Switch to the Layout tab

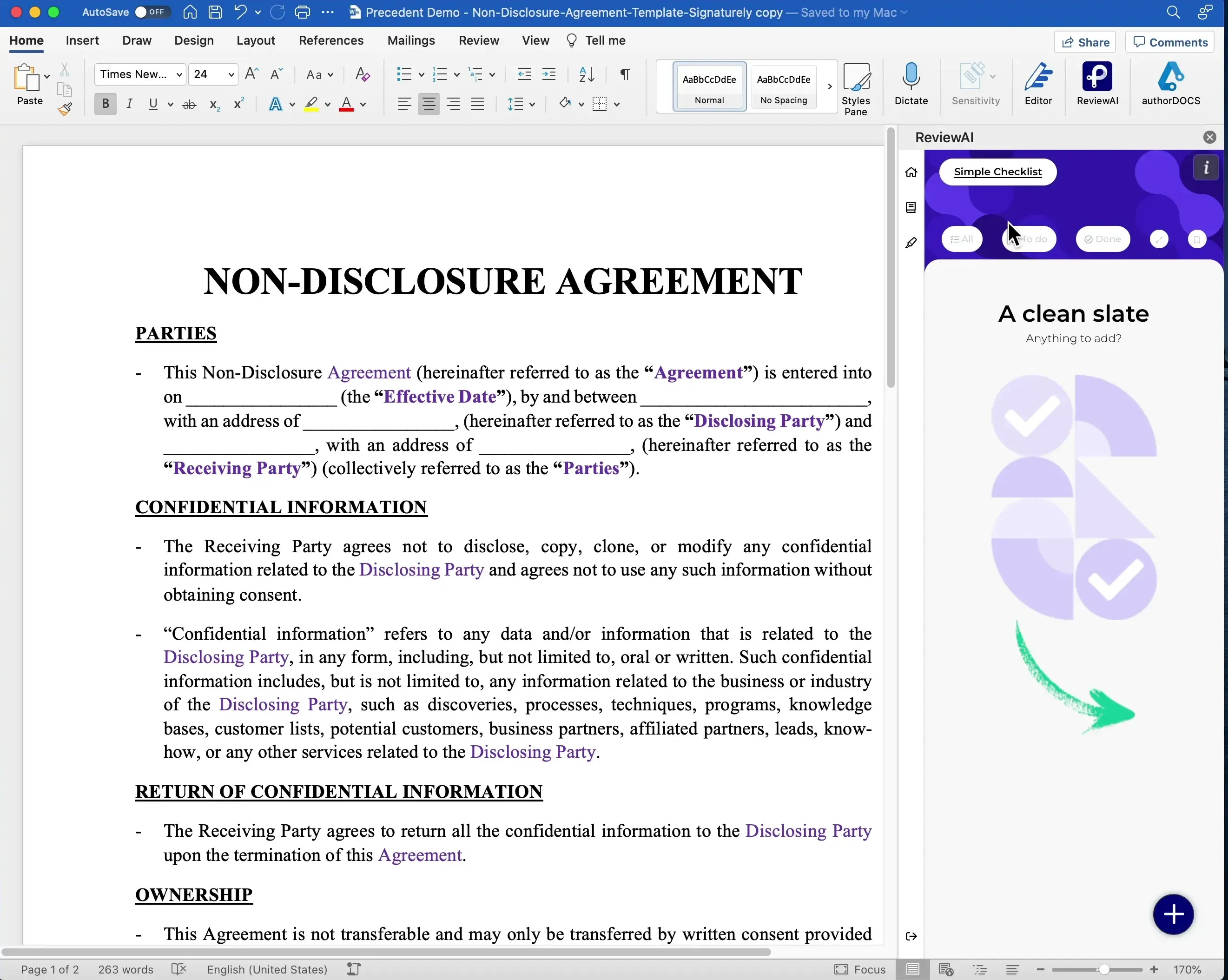pyautogui.click(x=255, y=40)
